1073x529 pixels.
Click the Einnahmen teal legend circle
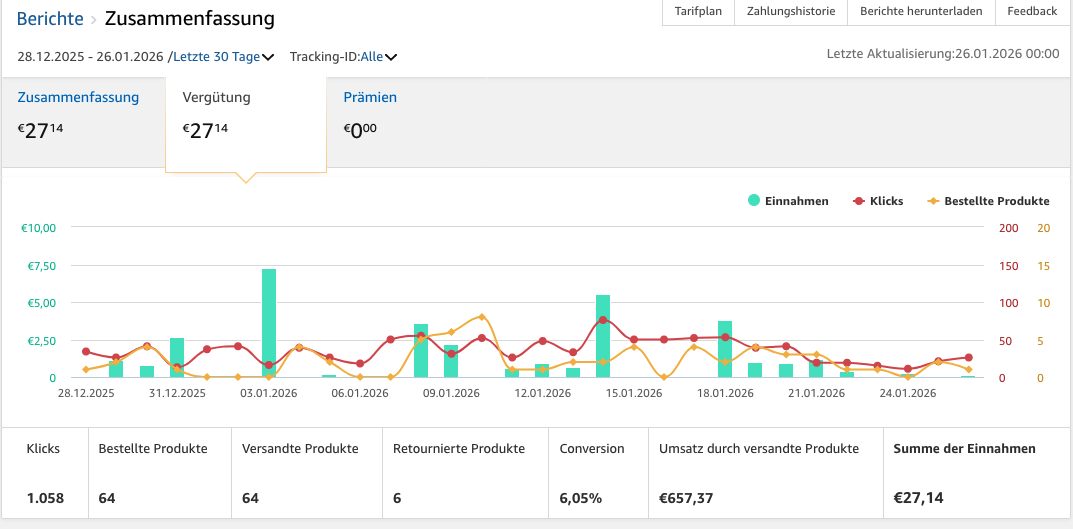click(x=754, y=201)
